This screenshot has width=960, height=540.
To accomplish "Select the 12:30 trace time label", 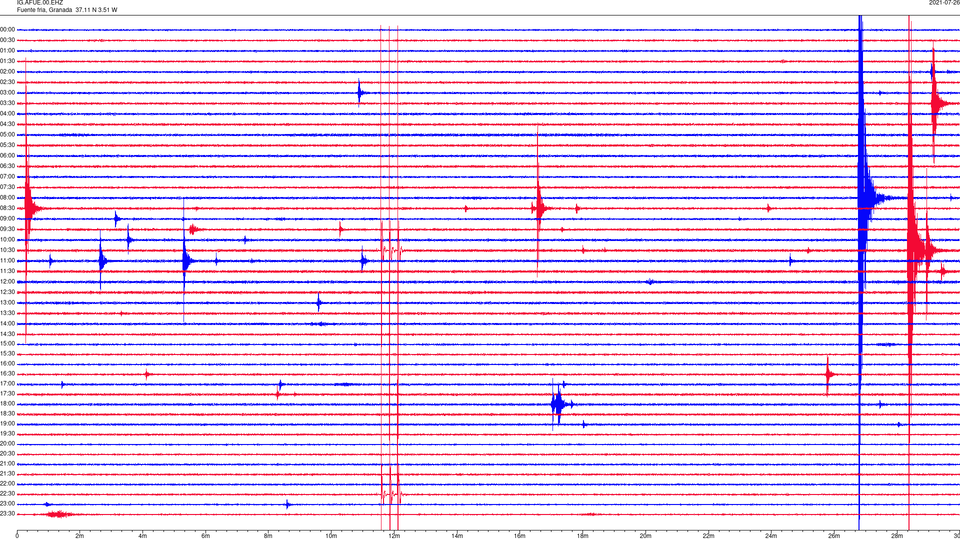I will tap(8, 292).
